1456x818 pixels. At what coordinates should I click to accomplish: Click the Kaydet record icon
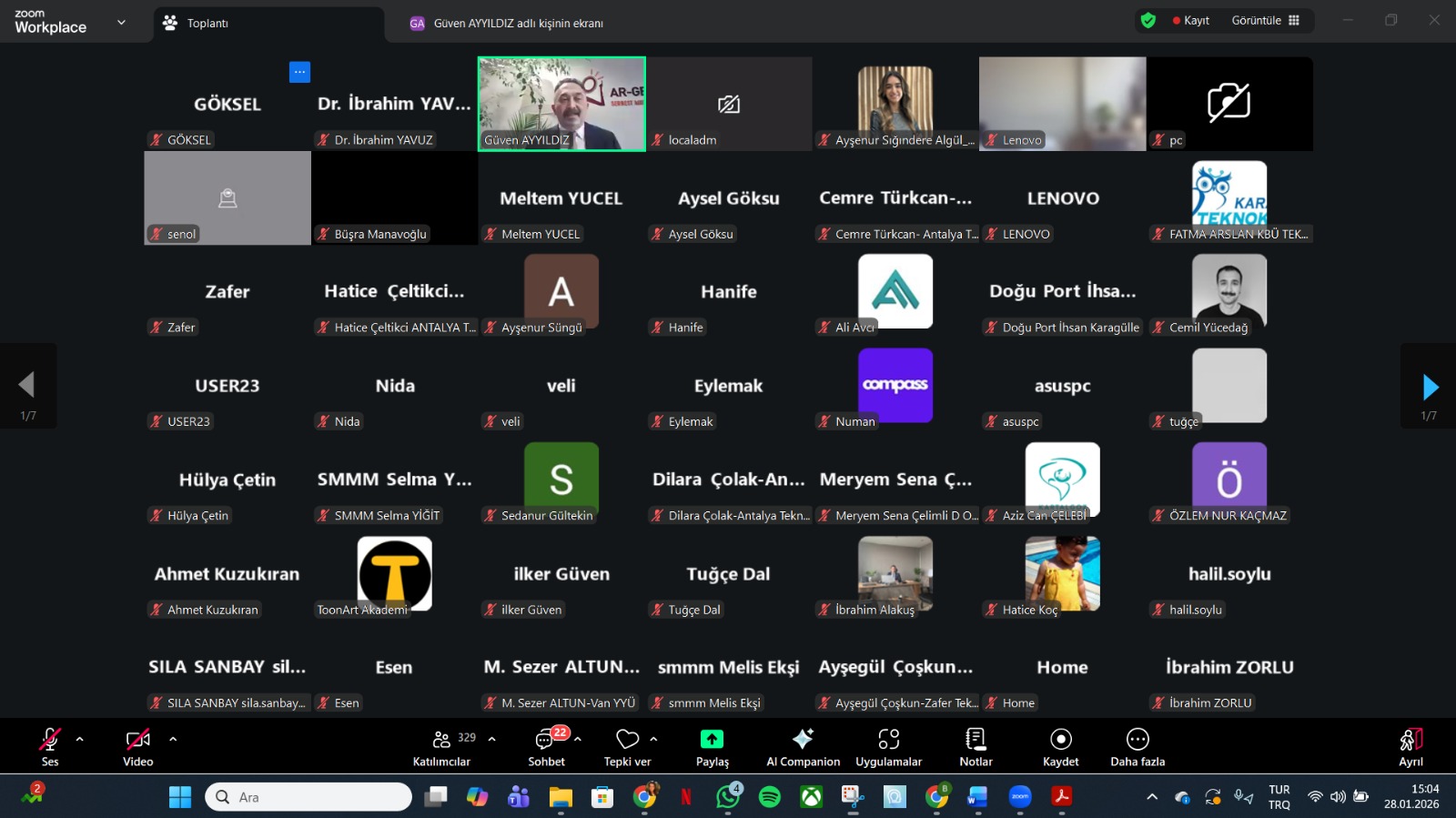[x=1060, y=739]
